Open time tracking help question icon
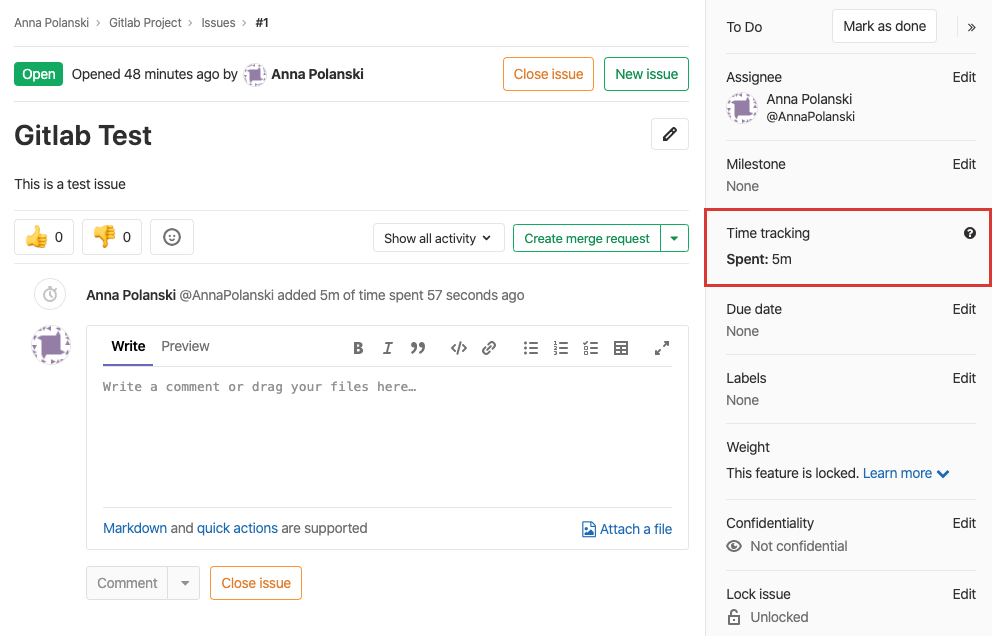 pyautogui.click(x=969, y=233)
